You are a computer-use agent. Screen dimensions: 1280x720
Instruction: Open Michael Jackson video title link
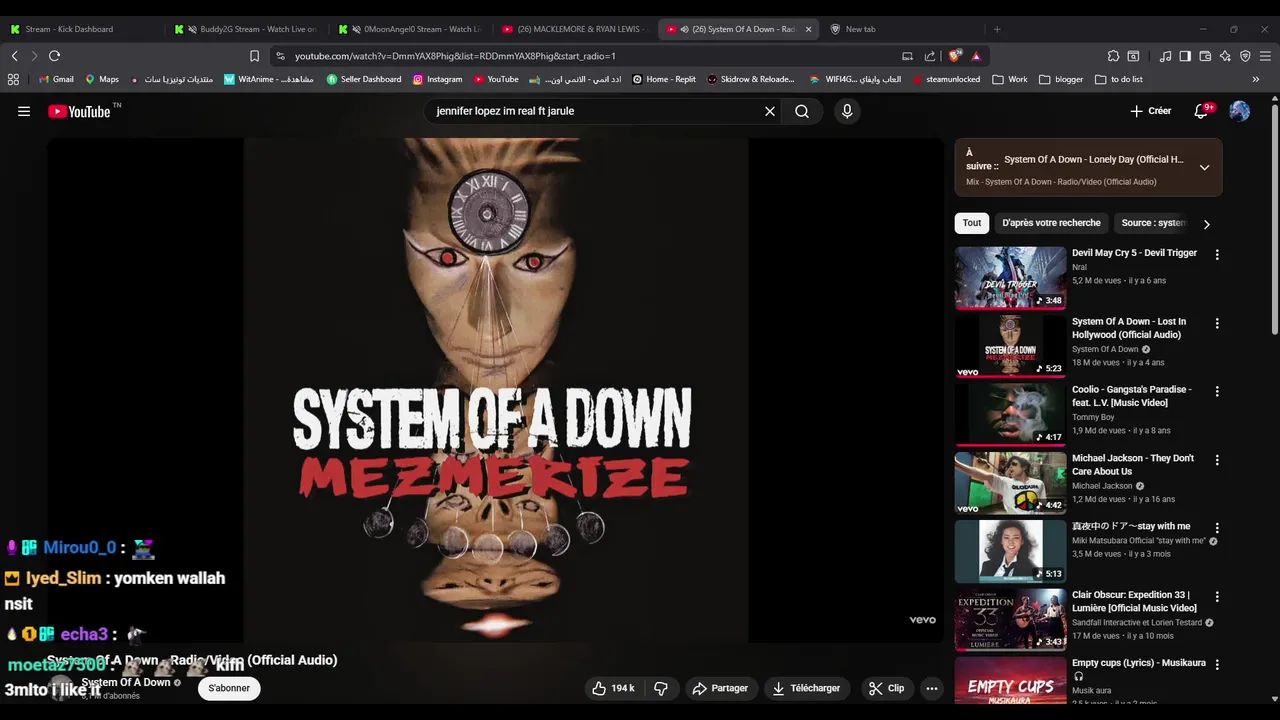click(1133, 465)
